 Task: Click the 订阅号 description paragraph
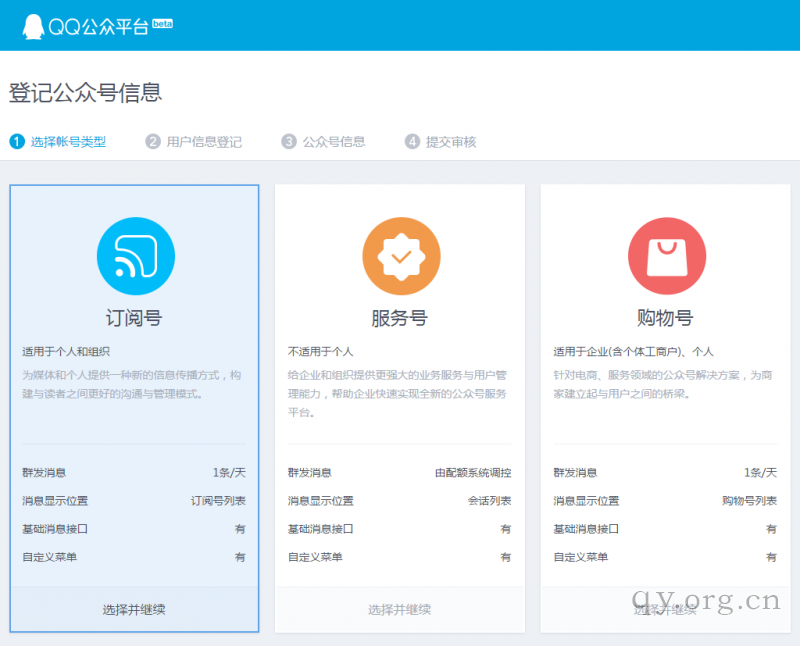pyautogui.click(x=132, y=385)
